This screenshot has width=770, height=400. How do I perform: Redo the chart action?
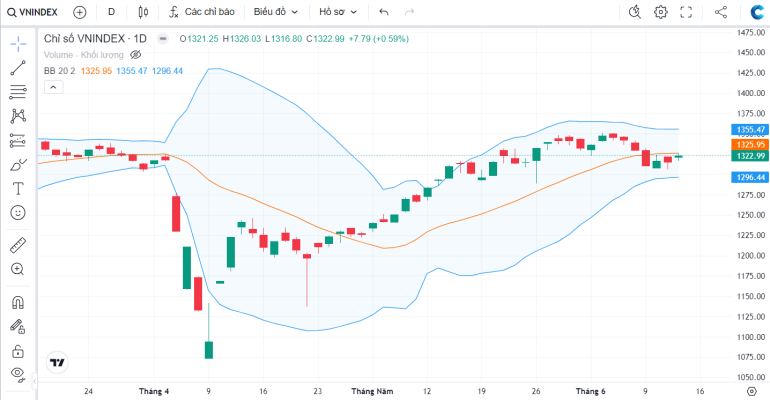(409, 12)
